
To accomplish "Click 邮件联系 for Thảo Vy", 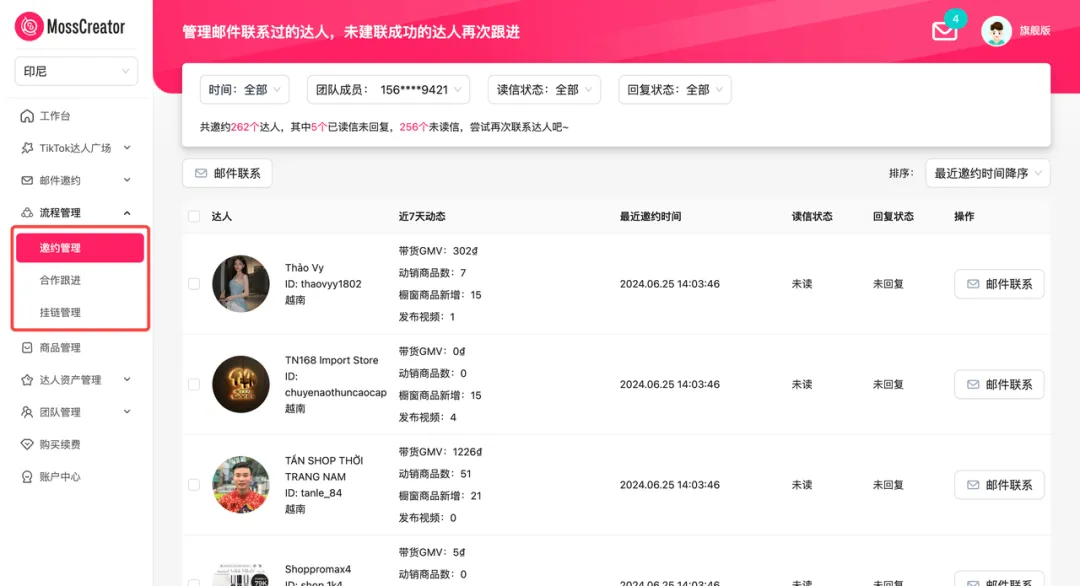I will tap(999, 284).
